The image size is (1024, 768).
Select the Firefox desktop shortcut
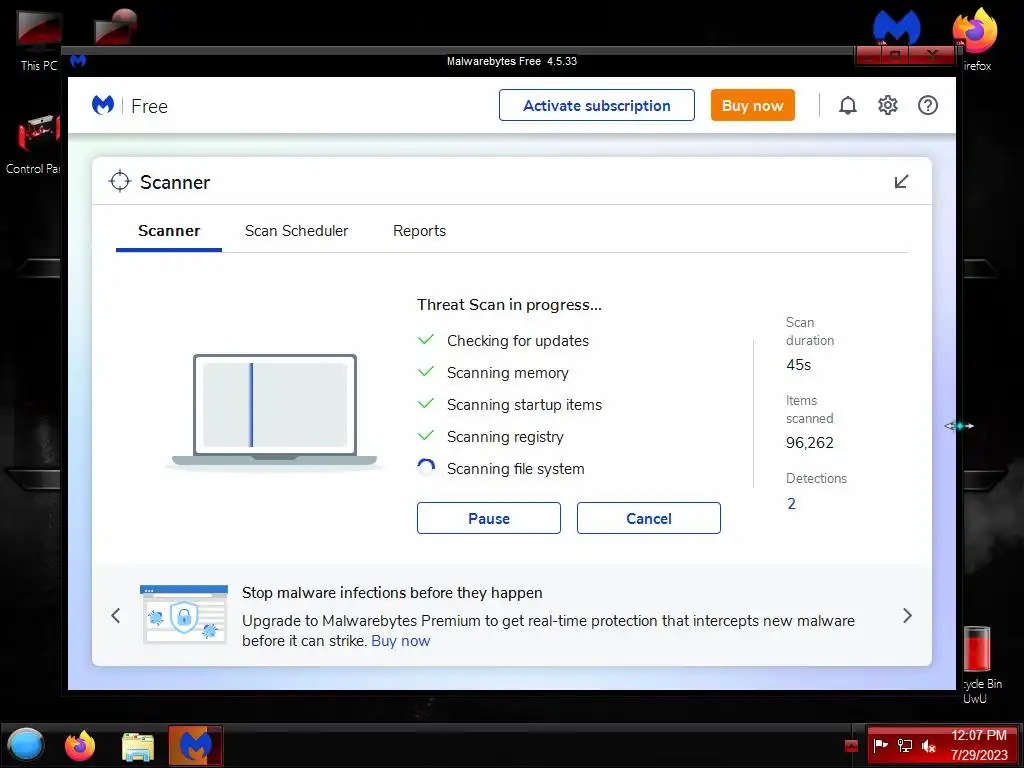(975, 39)
